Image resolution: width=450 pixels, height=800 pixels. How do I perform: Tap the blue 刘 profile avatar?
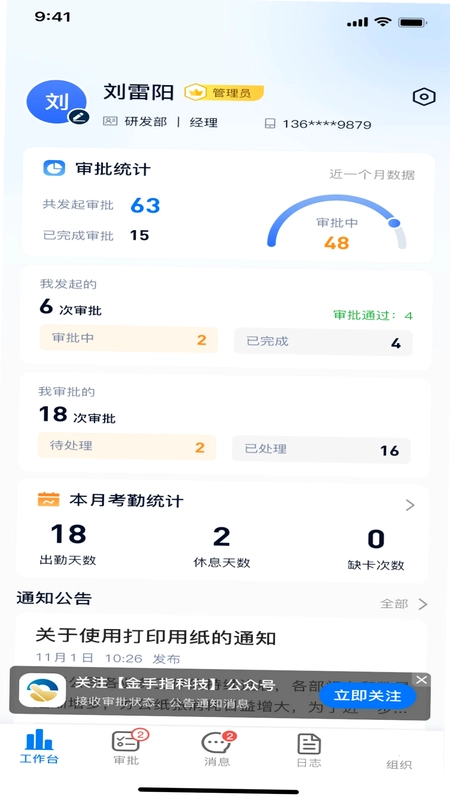57,102
